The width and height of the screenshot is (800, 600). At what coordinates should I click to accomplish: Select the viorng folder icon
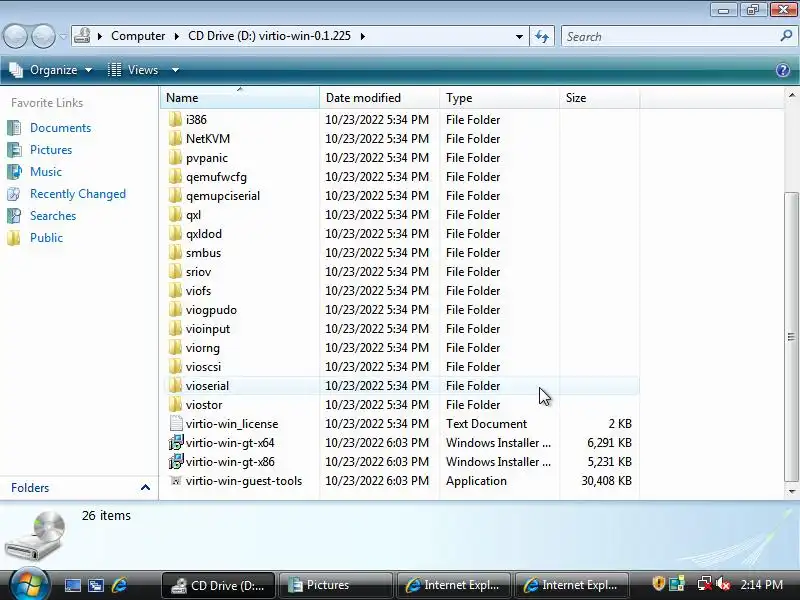(176, 347)
